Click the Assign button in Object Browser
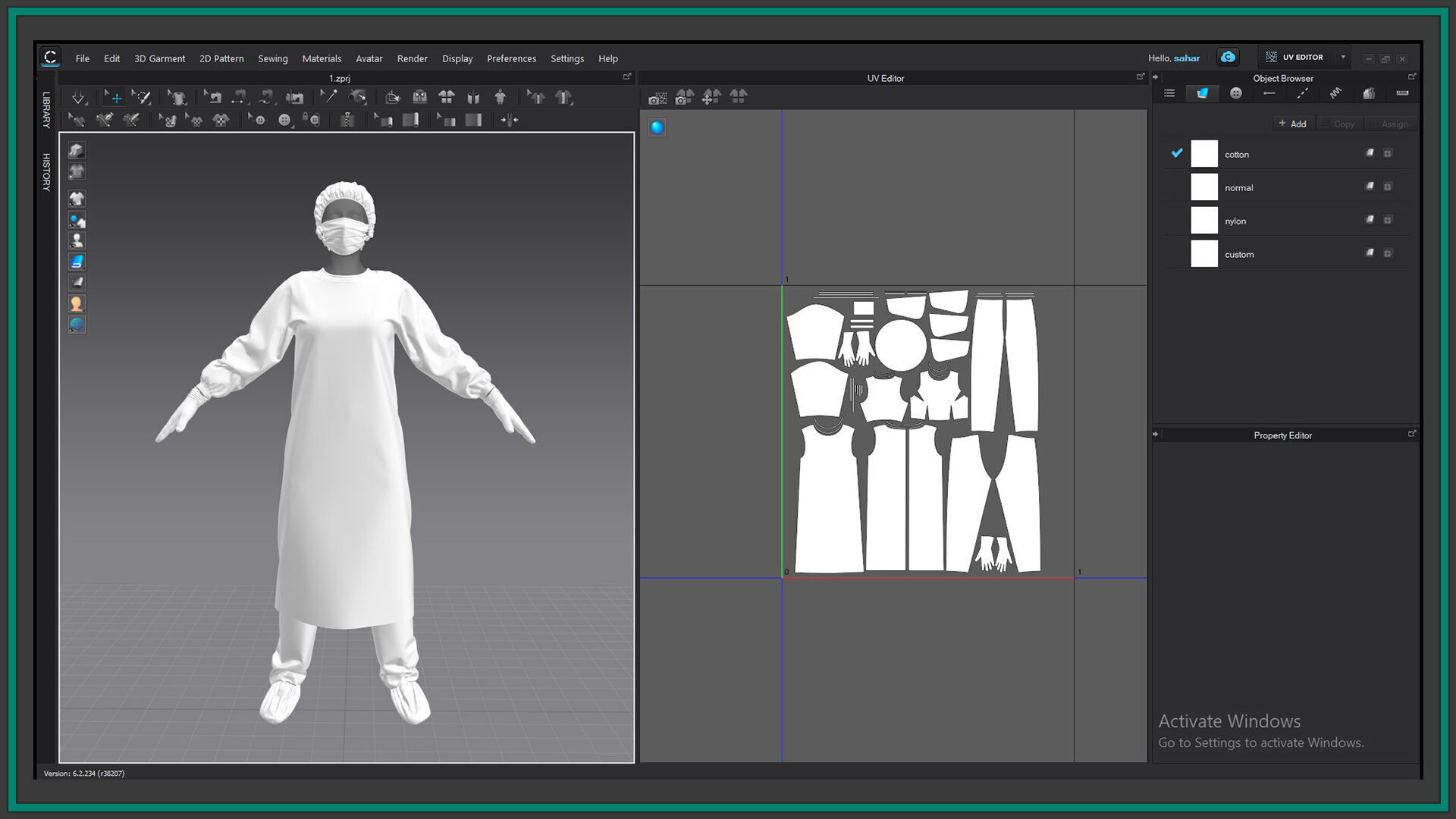 [1390, 124]
